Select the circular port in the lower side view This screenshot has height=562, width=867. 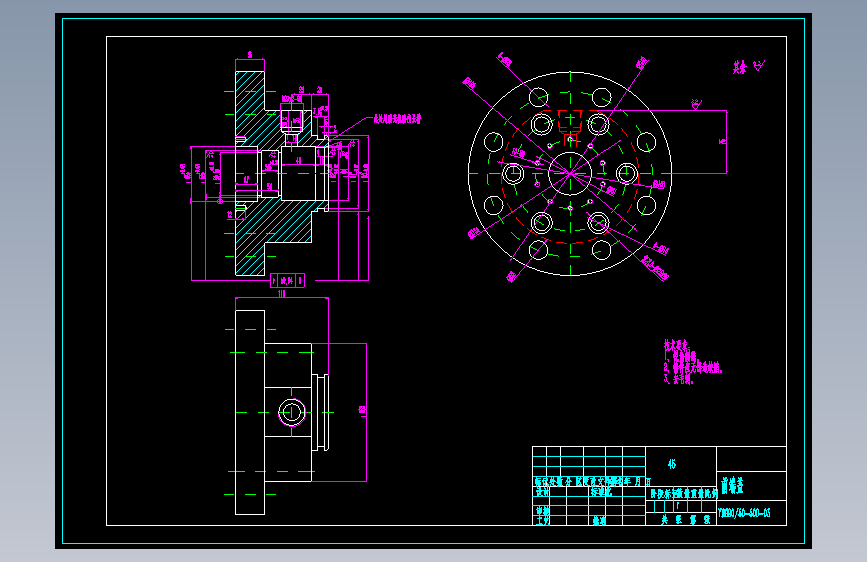click(x=291, y=412)
